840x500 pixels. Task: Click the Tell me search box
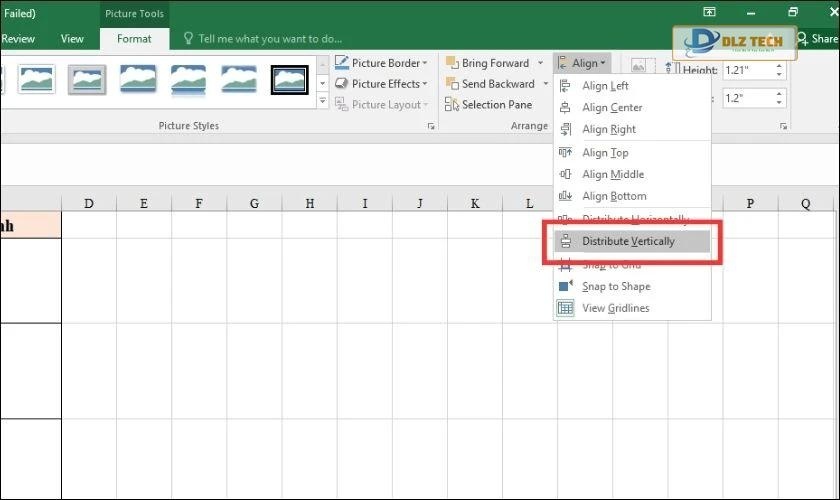269,39
